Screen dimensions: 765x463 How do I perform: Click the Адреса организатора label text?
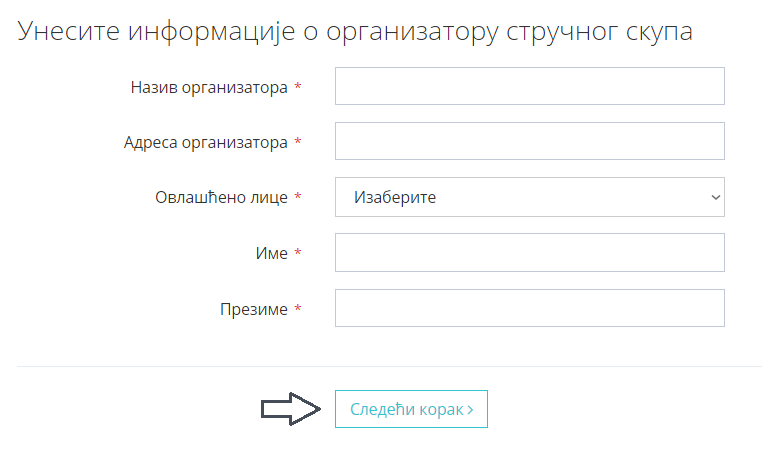coord(205,142)
